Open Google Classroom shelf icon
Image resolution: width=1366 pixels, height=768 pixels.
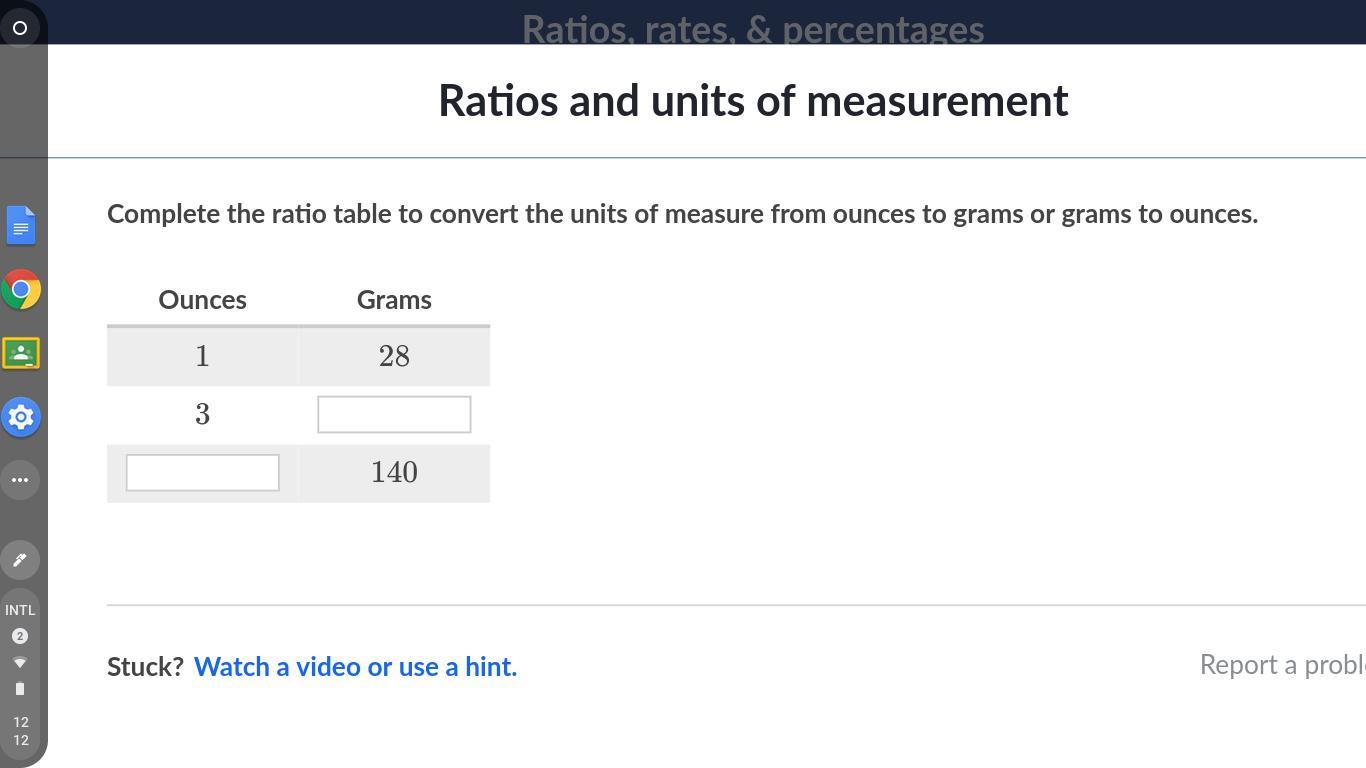(21, 353)
